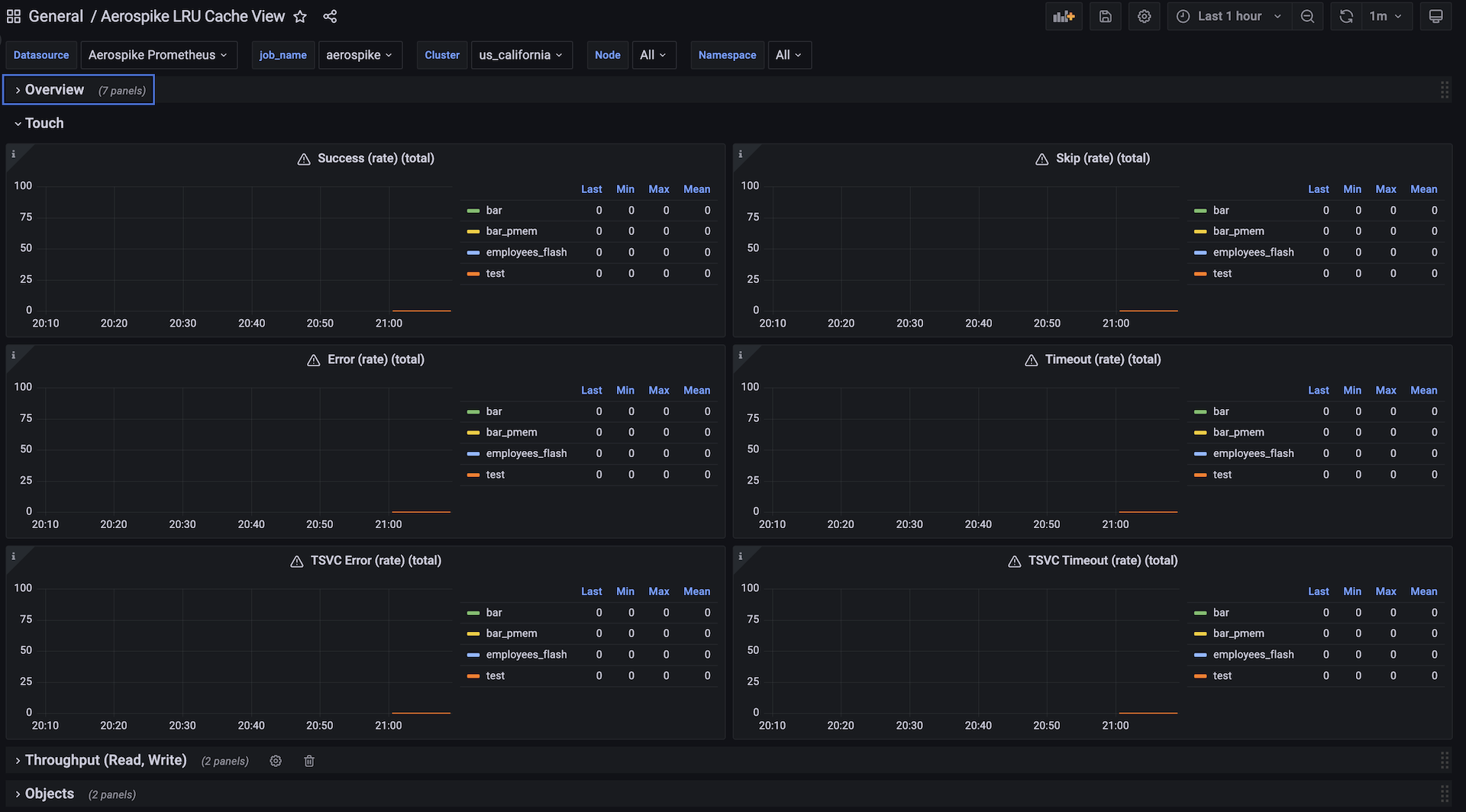This screenshot has width=1466, height=812.
Task: Toggle bar series in Success (rate) legend
Action: (x=494, y=211)
